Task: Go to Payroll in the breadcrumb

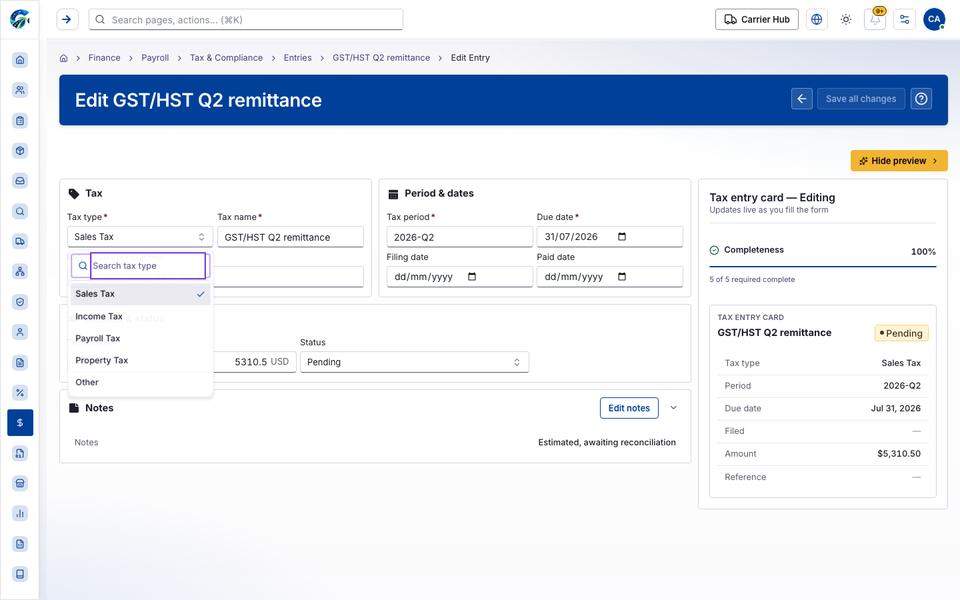Action: (155, 58)
